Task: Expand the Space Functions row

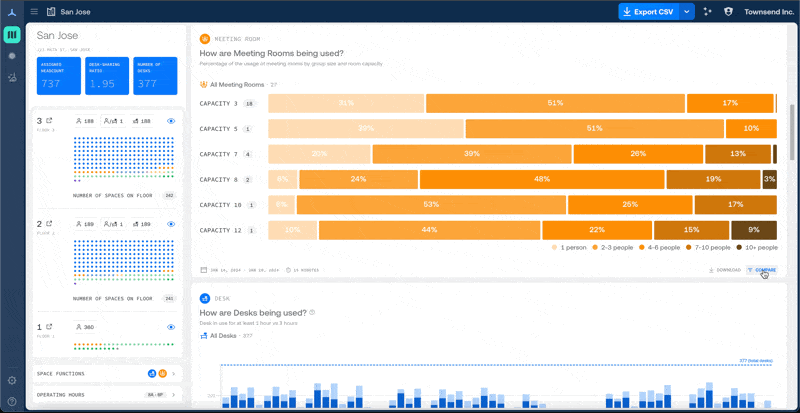Action: click(x=174, y=373)
